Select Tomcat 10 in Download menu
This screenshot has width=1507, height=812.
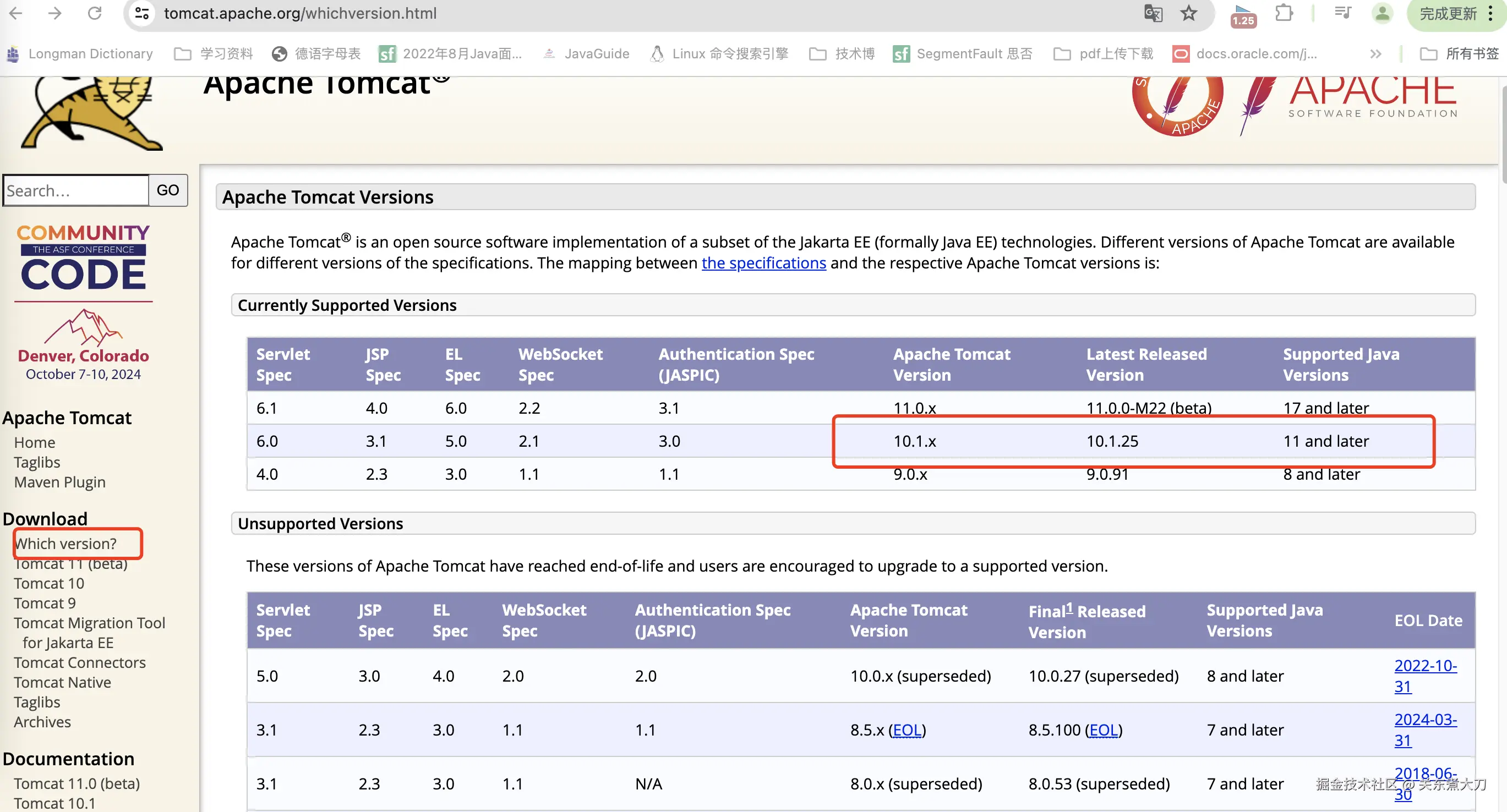tap(49, 583)
